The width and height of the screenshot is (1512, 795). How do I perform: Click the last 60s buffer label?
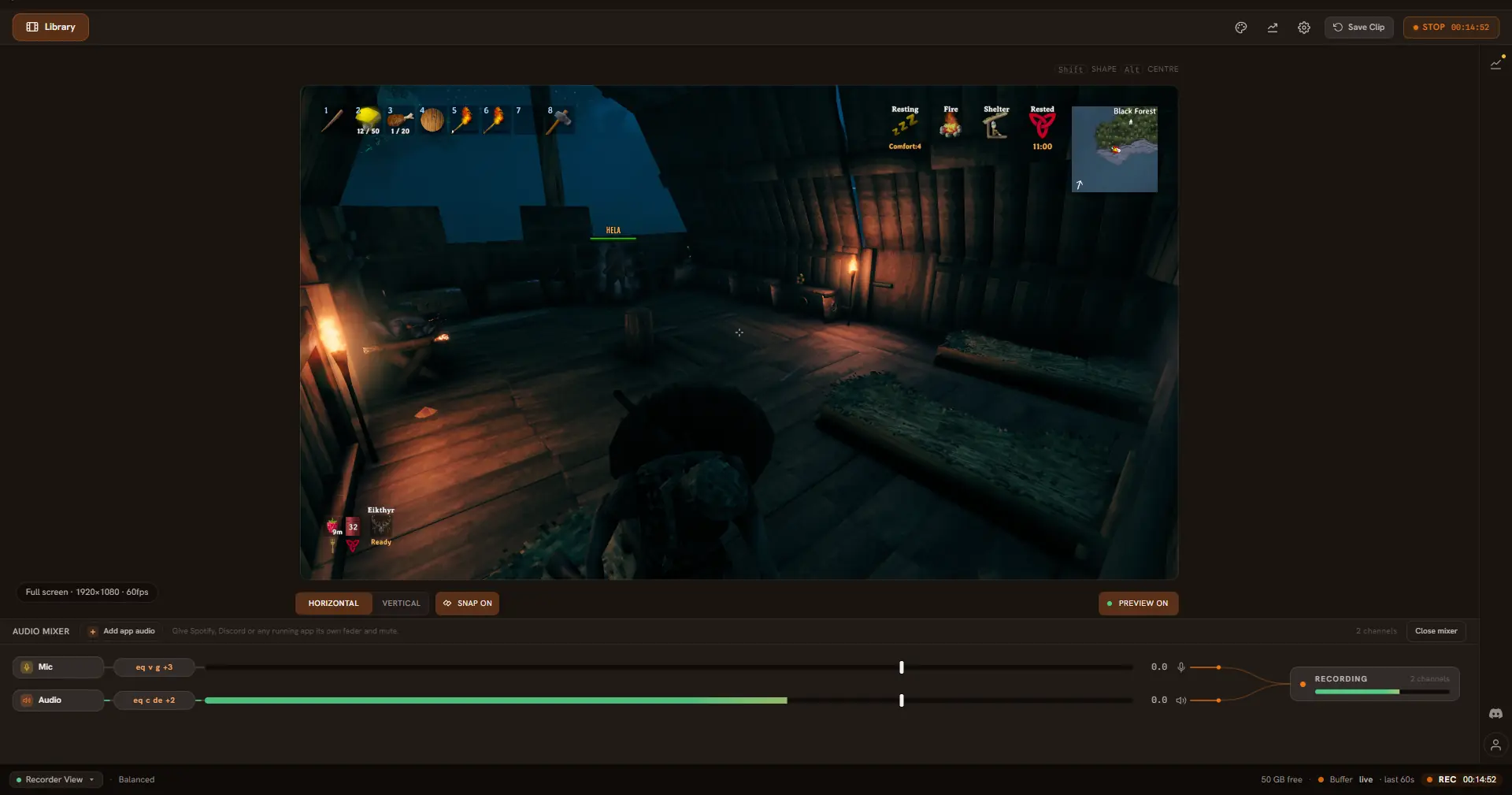coord(1399,780)
